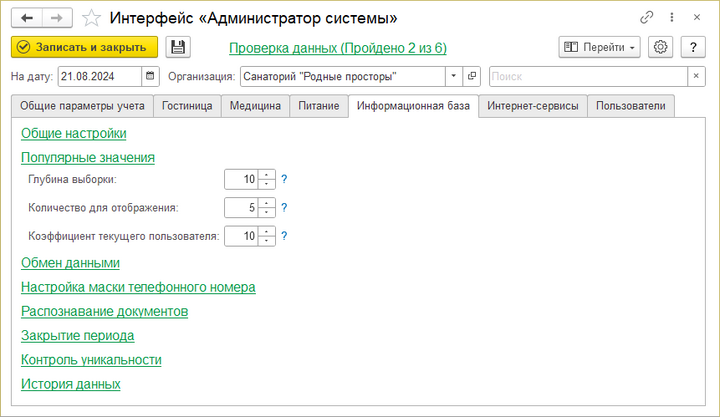720x417 pixels.
Task: Add form to favorites with star
Action: (x=91, y=18)
